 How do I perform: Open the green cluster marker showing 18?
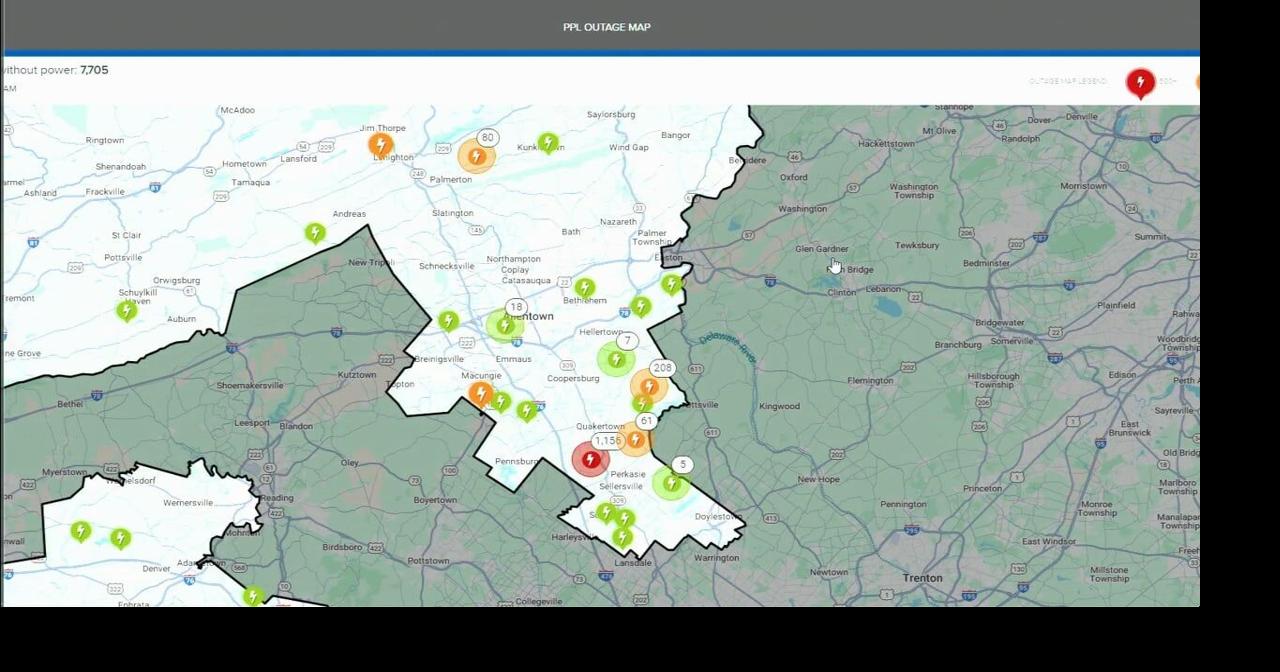click(x=505, y=325)
